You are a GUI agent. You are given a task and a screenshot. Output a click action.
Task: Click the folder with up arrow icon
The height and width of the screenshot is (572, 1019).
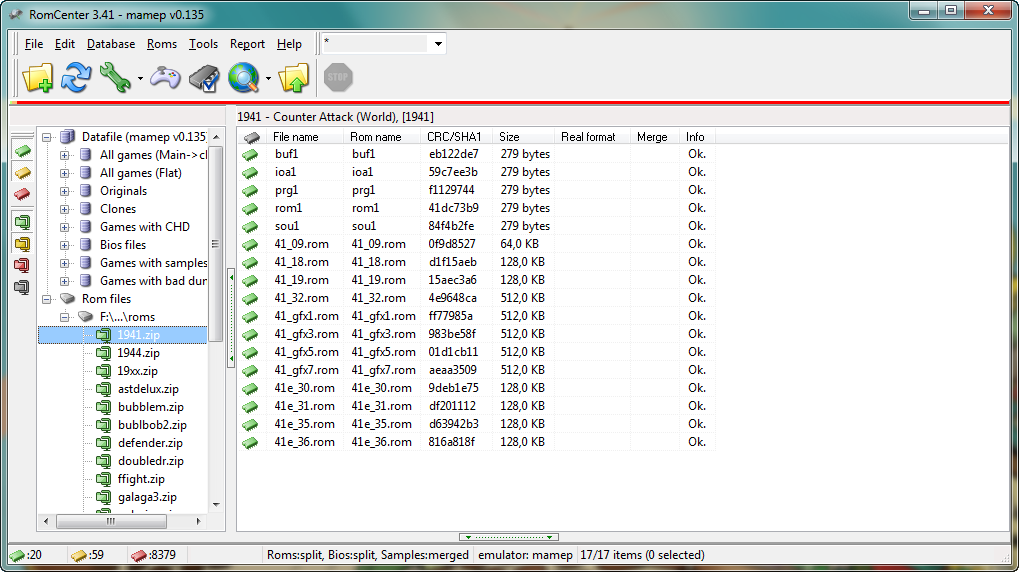pyautogui.click(x=294, y=77)
